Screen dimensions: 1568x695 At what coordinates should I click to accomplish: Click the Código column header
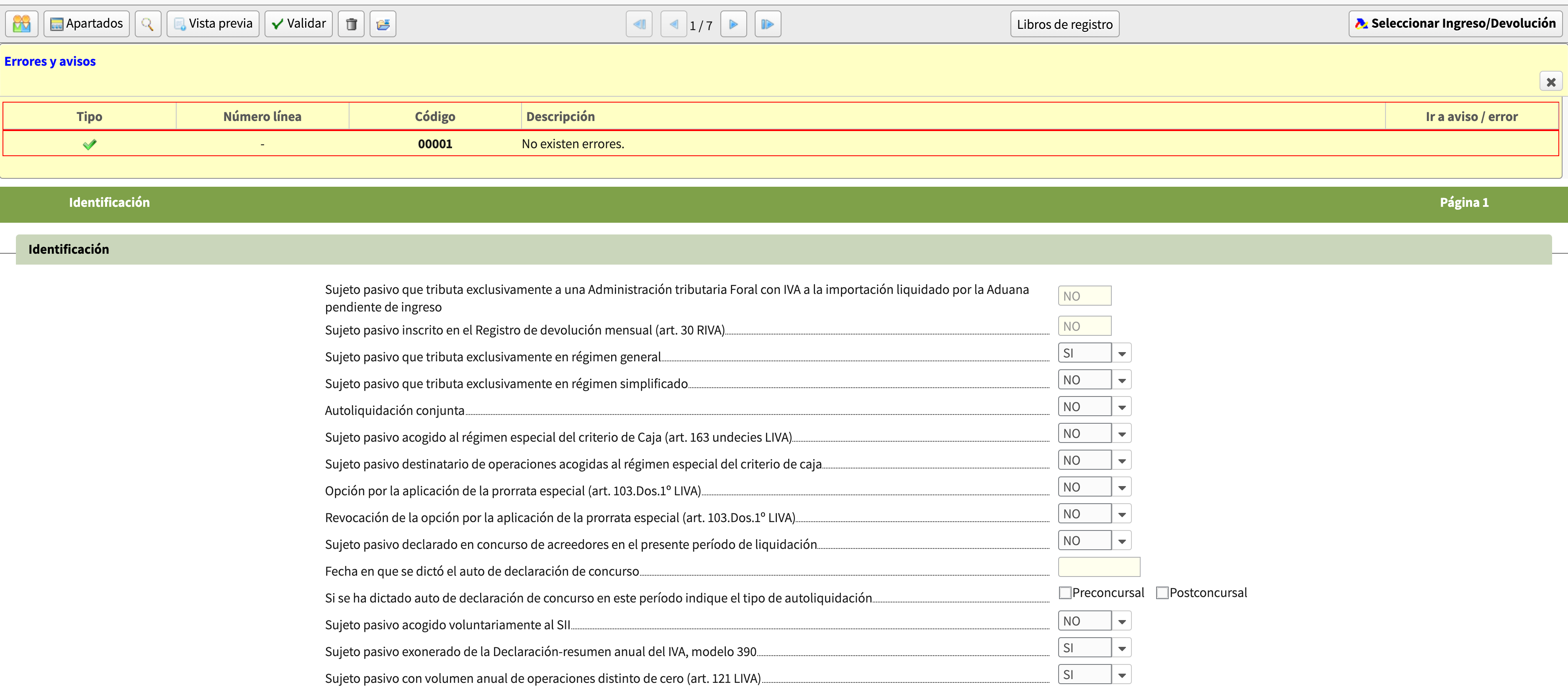point(435,117)
